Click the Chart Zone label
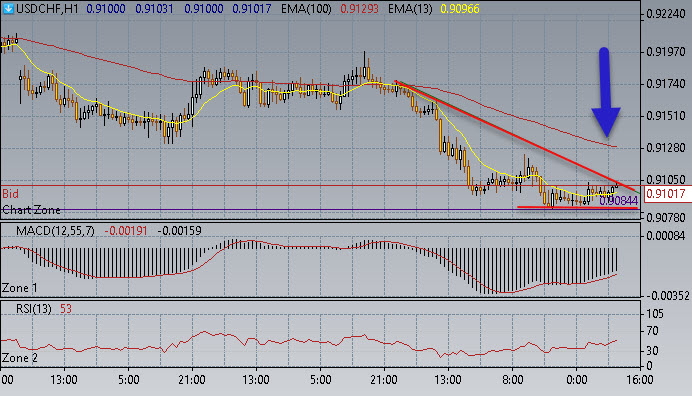692x396 pixels. click(x=31, y=210)
